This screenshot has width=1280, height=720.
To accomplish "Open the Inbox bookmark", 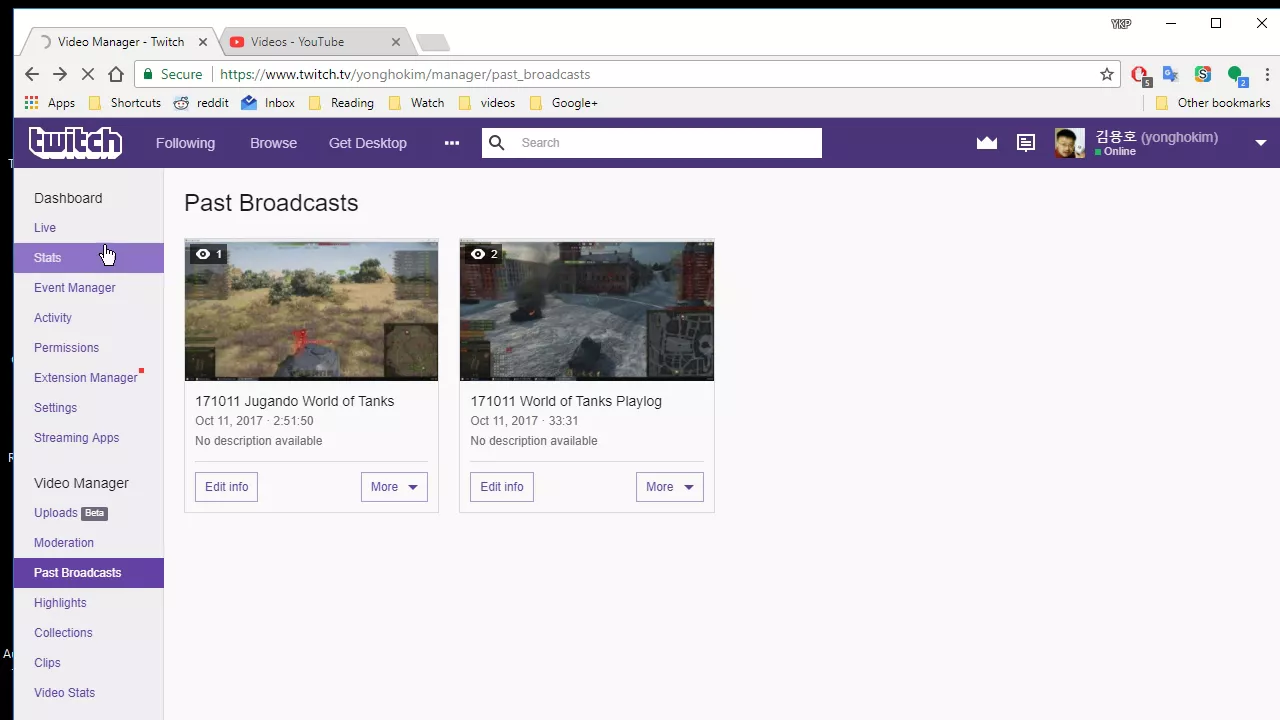I will point(268,103).
